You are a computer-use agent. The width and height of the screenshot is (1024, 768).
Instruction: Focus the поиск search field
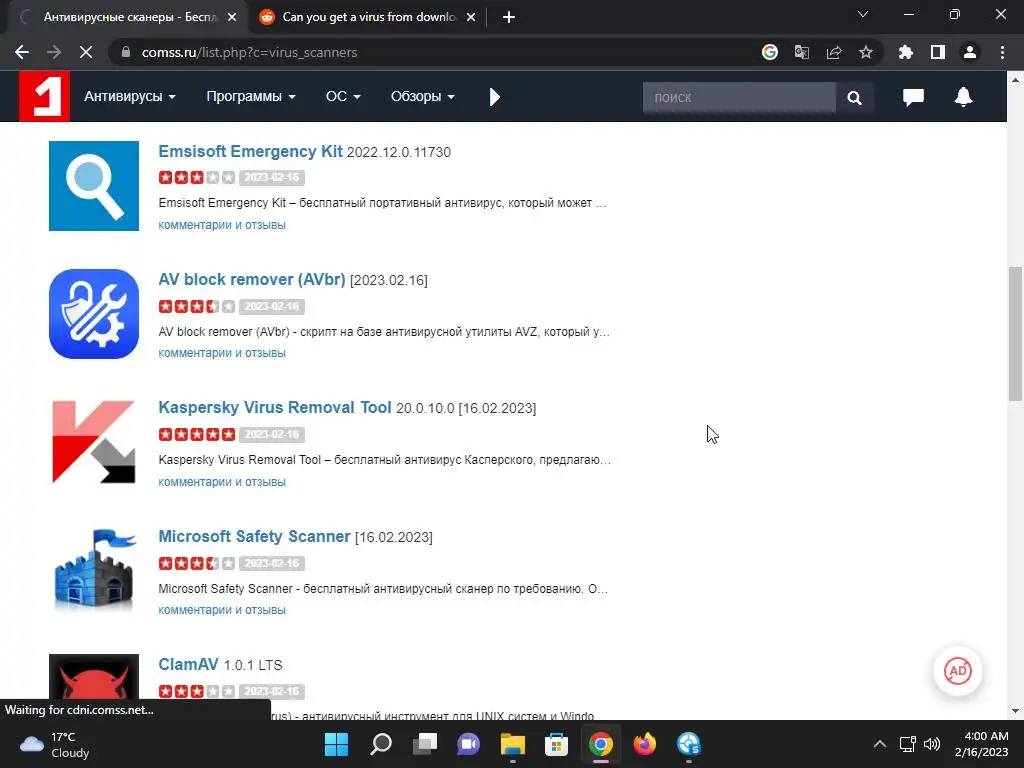(x=739, y=97)
